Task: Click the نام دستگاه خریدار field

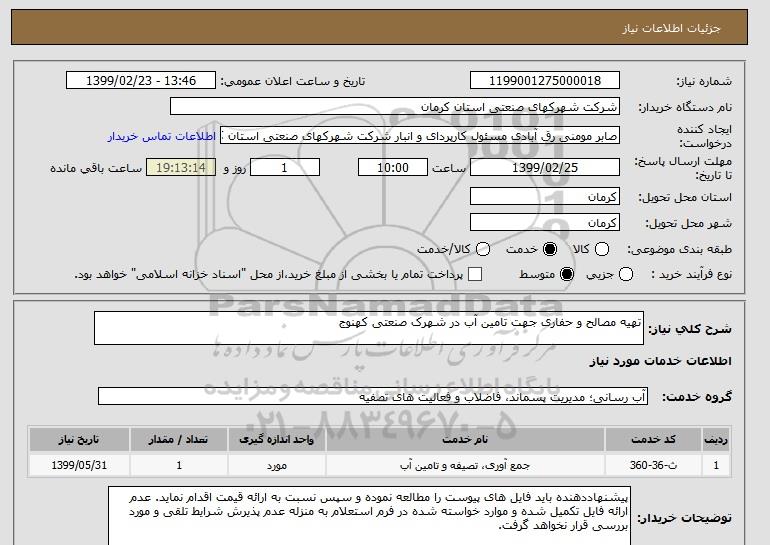Action: 395,107
